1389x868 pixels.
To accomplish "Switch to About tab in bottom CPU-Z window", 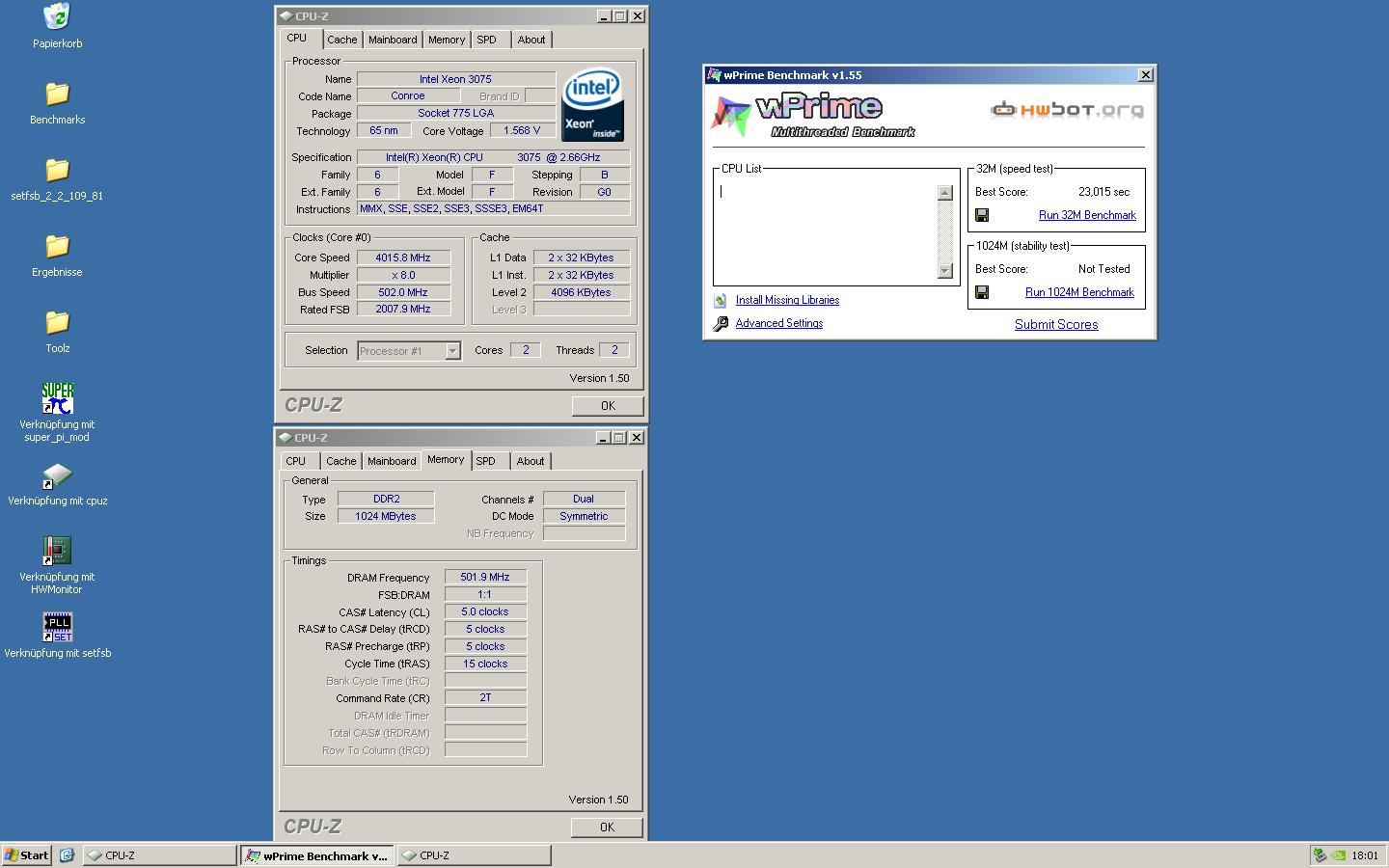I will 531,461.
